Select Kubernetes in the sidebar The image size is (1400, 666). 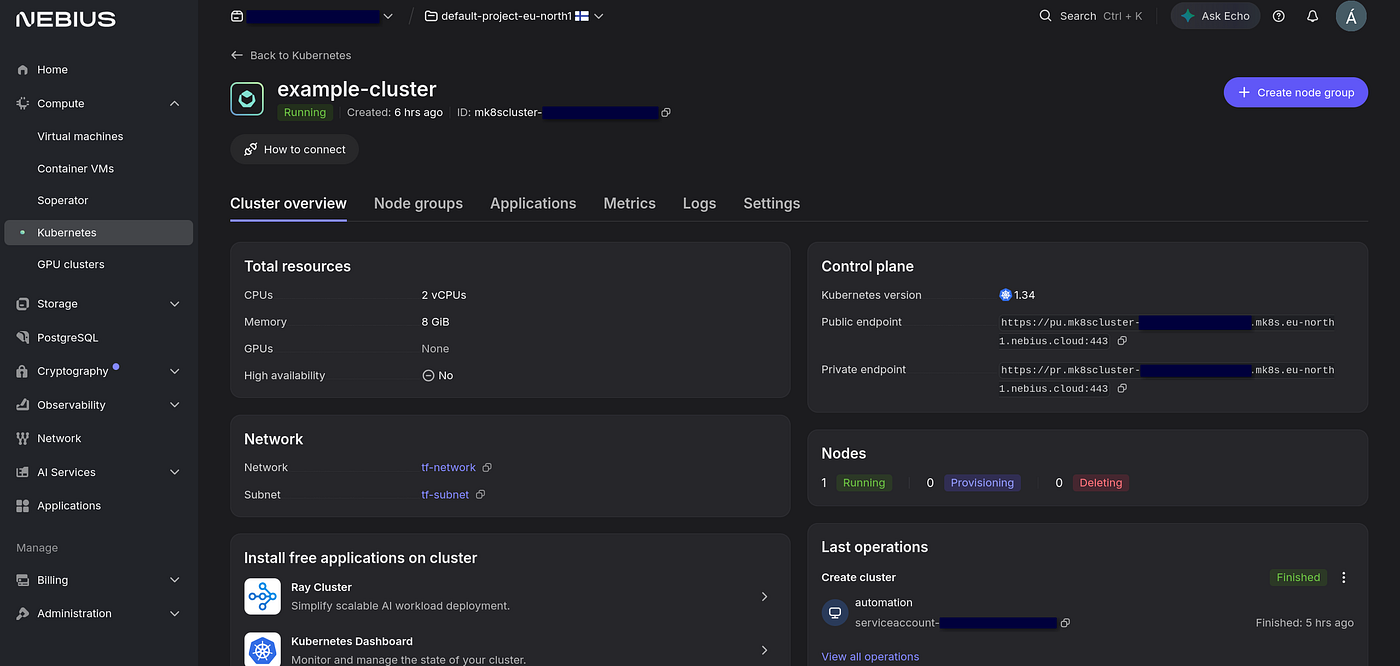pos(98,232)
